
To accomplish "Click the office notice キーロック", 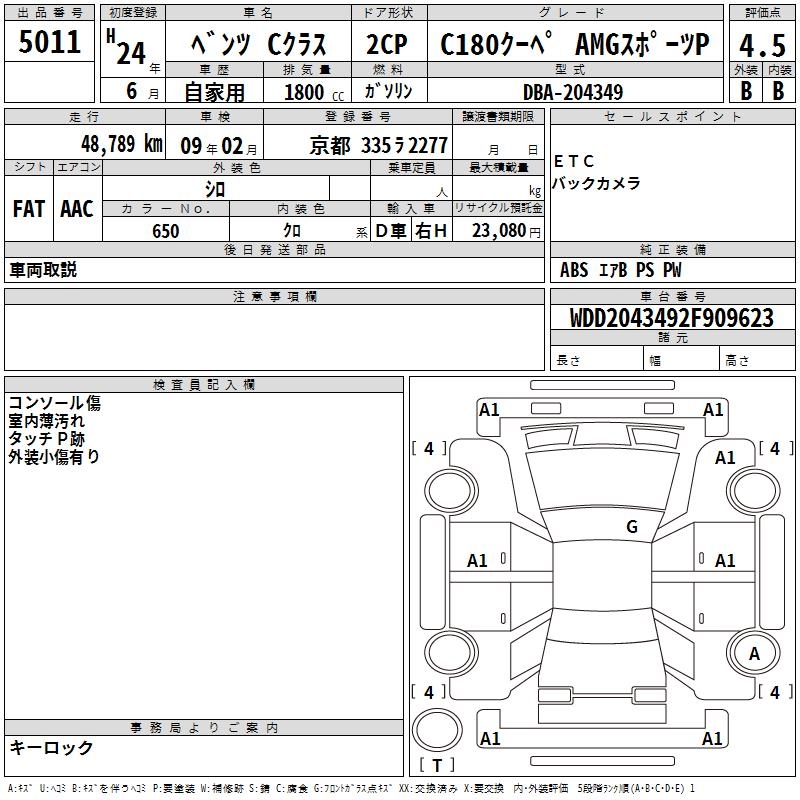I will [x=51, y=747].
